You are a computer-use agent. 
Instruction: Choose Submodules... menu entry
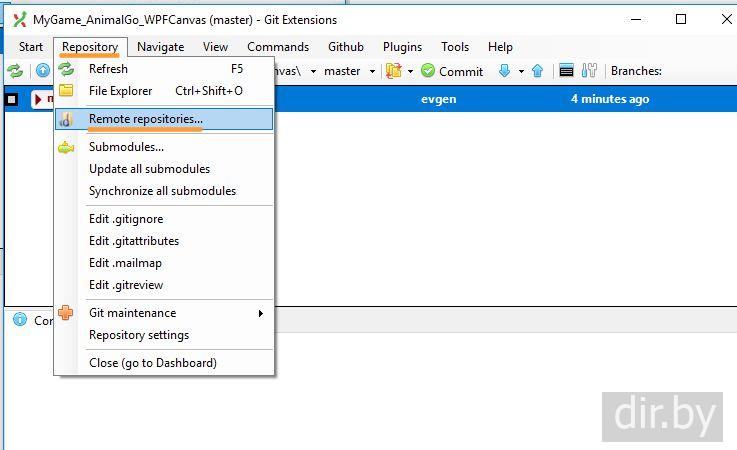tap(164, 147)
